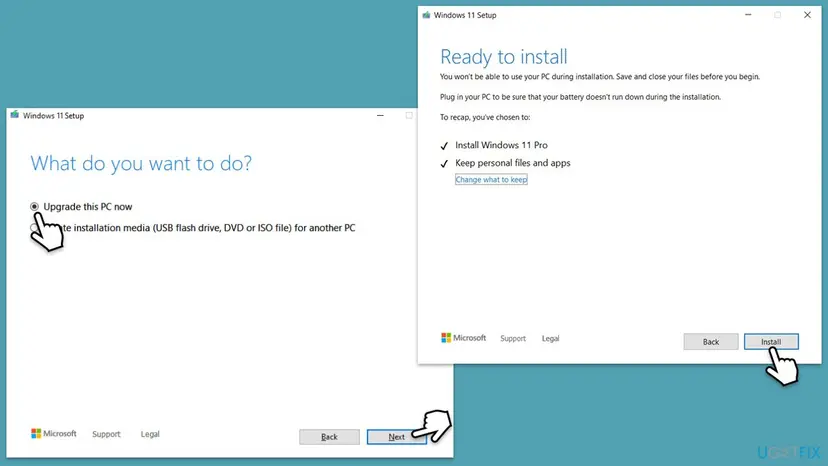
Task: Click the 'To recap, you've chosen to:' text
Action: 485,117
